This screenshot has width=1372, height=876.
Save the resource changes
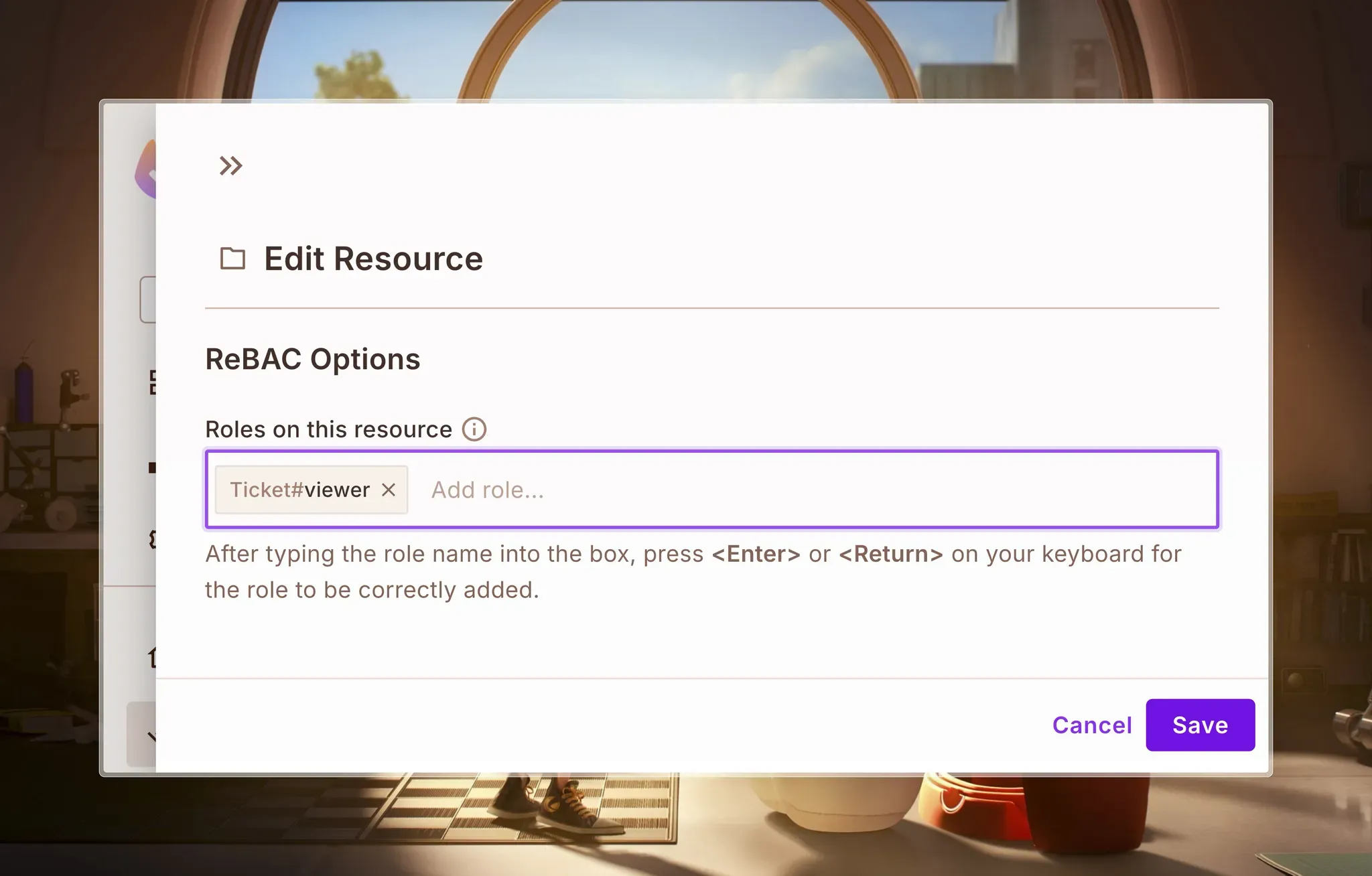tap(1200, 725)
